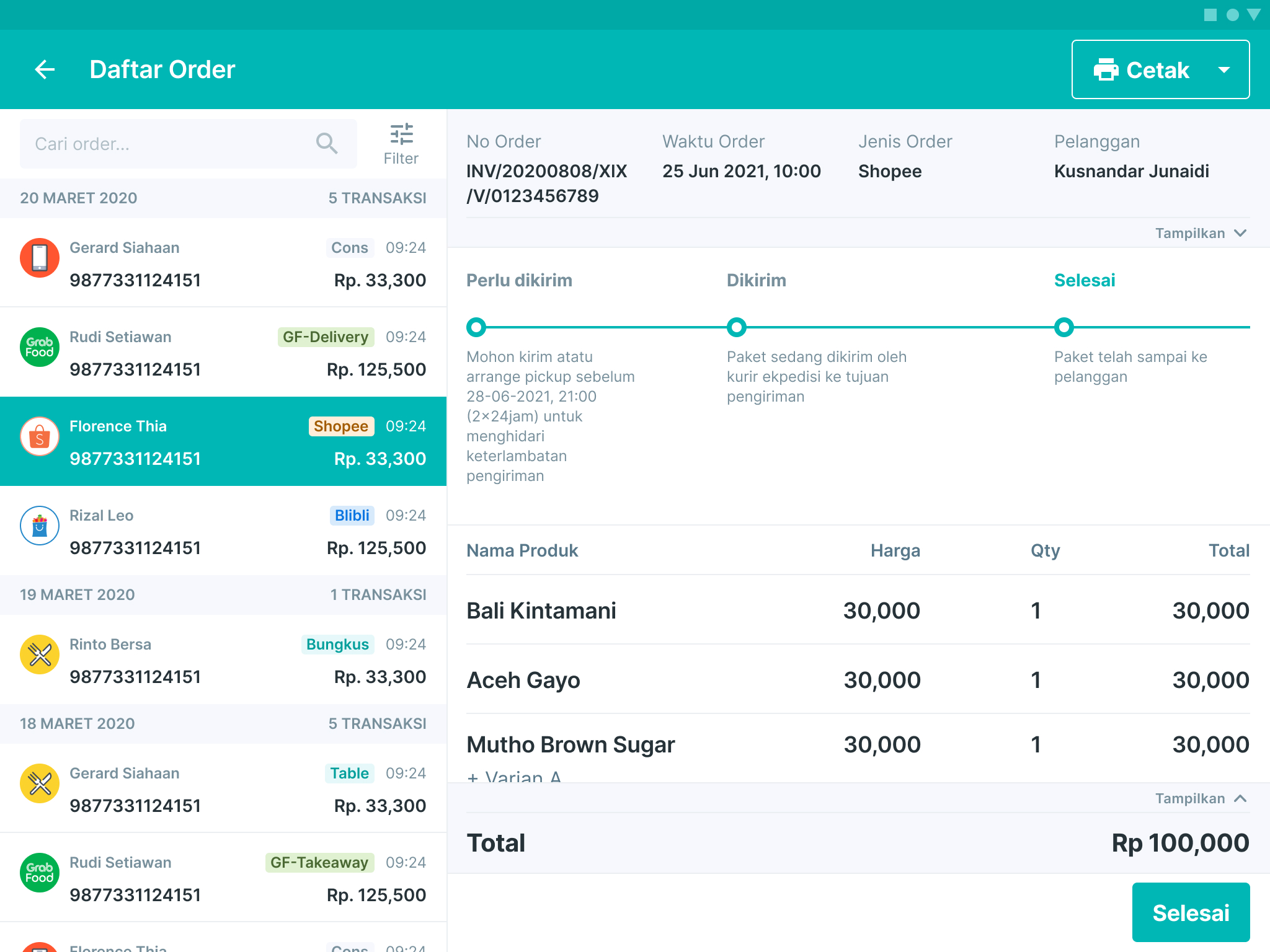This screenshot has width=1270, height=952.
Task: Click the circle icon in status bar
Action: (x=1233, y=15)
